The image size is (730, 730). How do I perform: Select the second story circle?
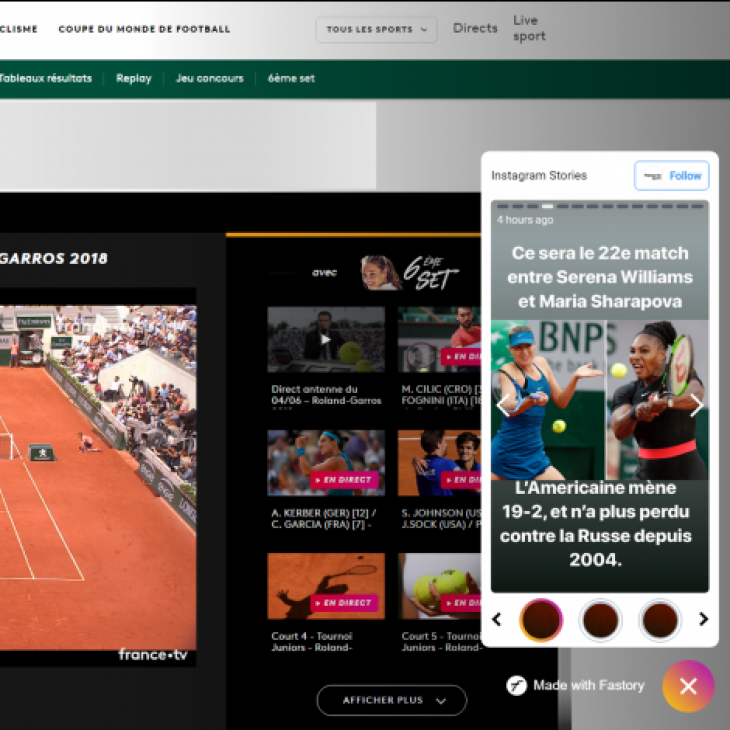pos(601,620)
